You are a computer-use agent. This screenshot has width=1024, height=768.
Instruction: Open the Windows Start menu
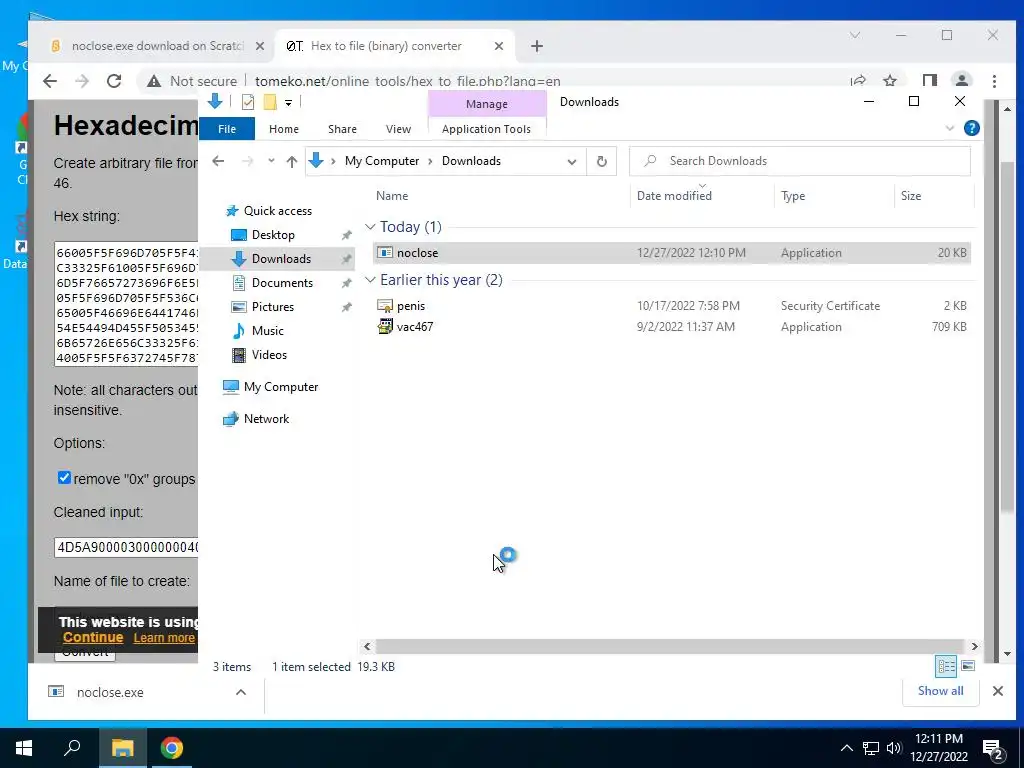pos(24,748)
